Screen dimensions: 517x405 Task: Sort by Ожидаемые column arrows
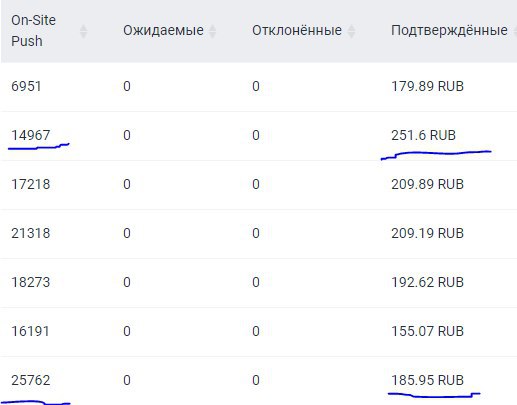[212, 31]
